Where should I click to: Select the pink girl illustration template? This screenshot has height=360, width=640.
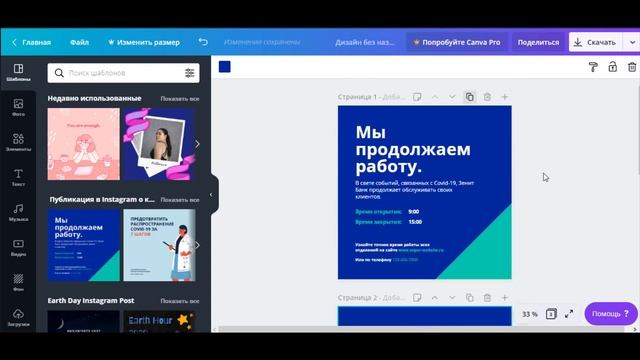(x=84, y=144)
